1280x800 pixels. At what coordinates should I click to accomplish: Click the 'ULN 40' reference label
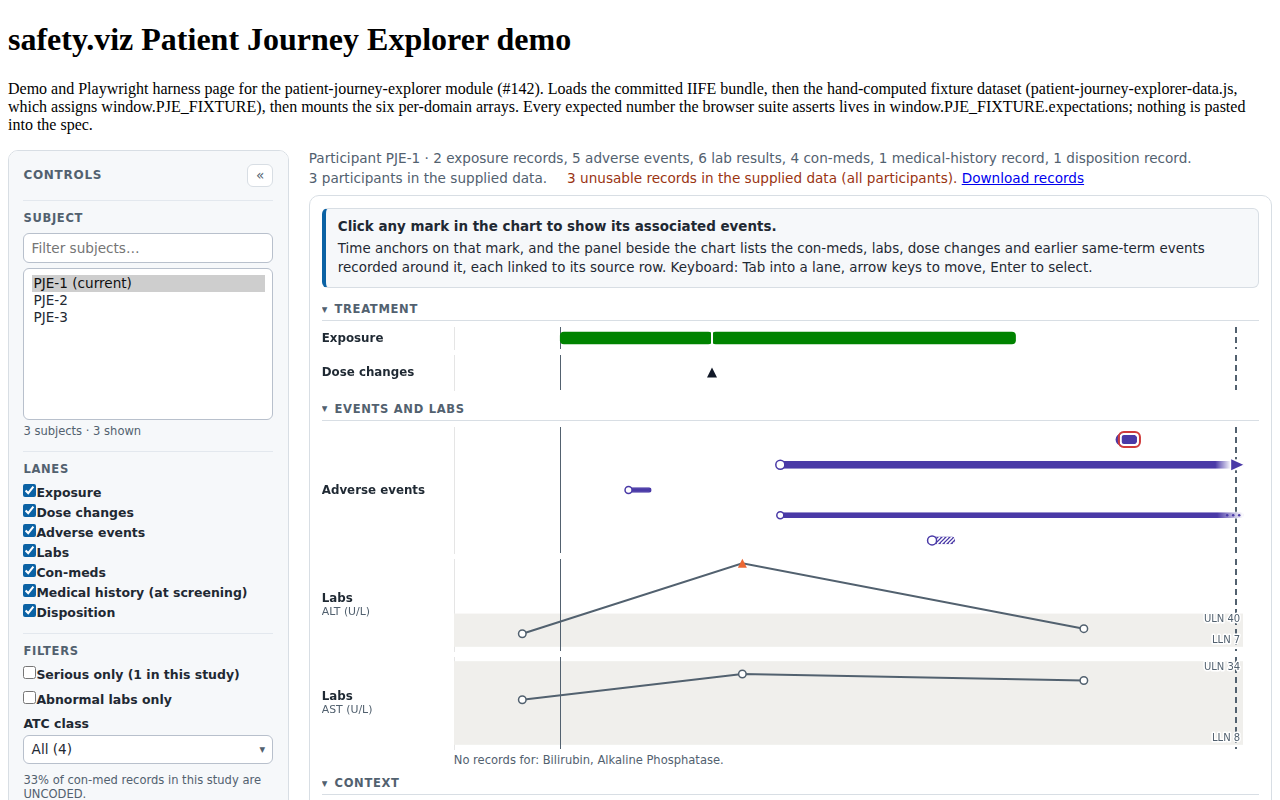pos(1222,619)
